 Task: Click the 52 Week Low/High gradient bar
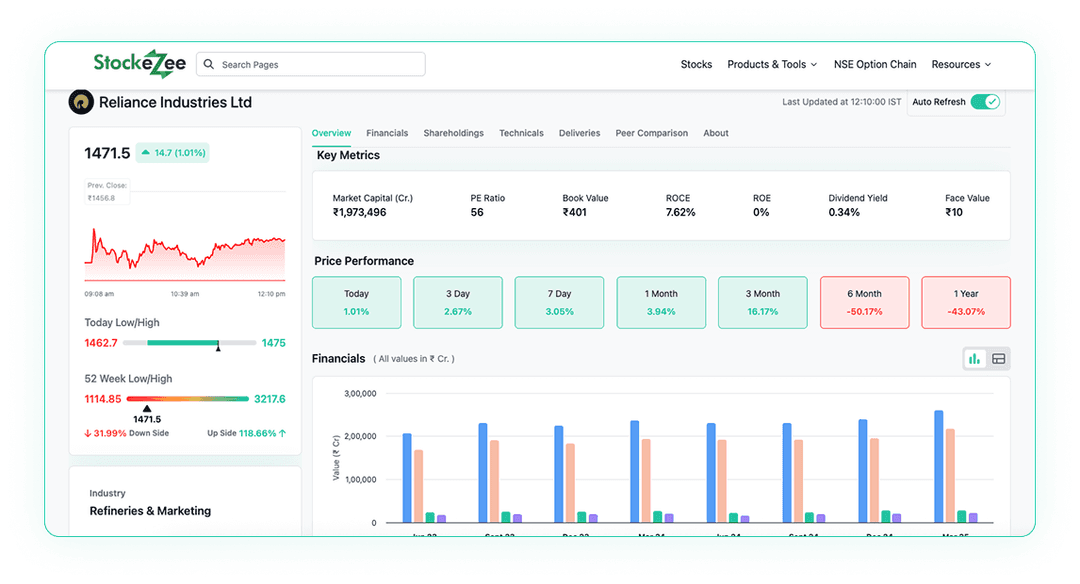187,399
